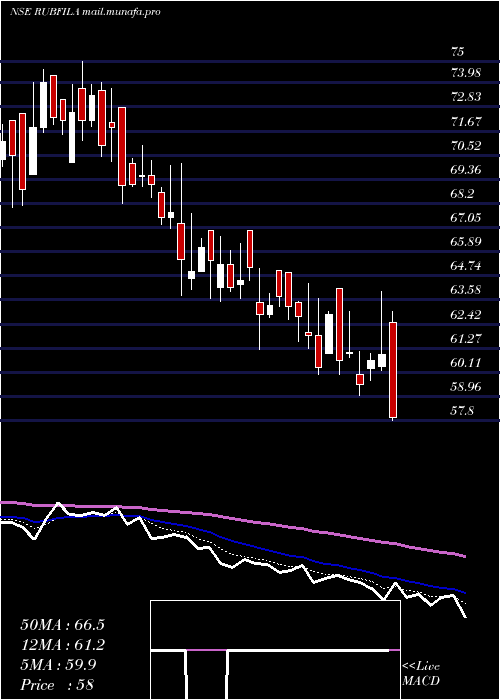The width and height of the screenshot is (500, 700).
Task: Click the 61.27 price axis label
Action: coord(466,339)
